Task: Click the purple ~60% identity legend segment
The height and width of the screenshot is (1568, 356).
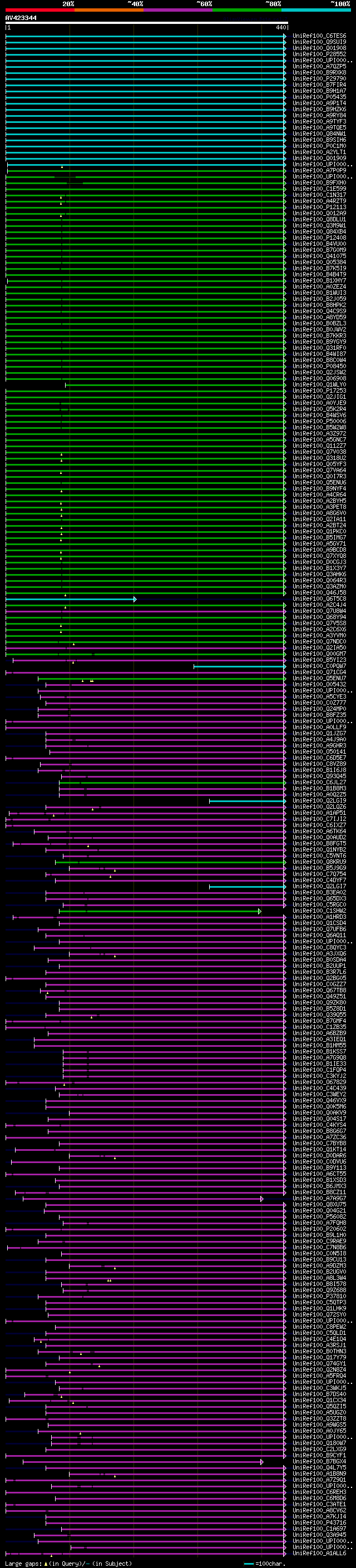Action: pyautogui.click(x=177, y=10)
